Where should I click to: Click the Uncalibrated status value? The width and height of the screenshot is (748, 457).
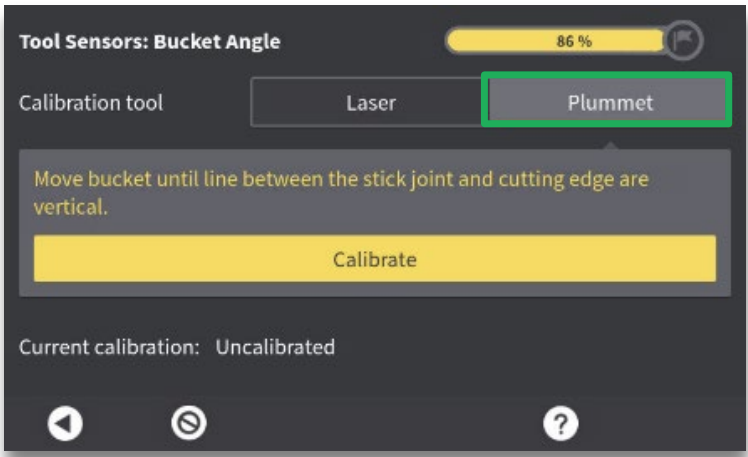pos(275,348)
